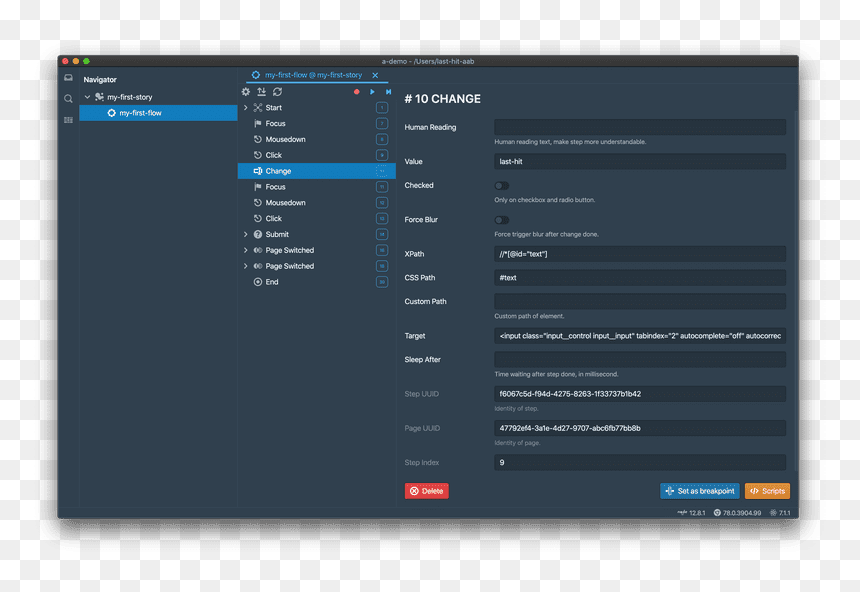Step replay with the skip-to-next icon
860x592 pixels.
(388, 92)
